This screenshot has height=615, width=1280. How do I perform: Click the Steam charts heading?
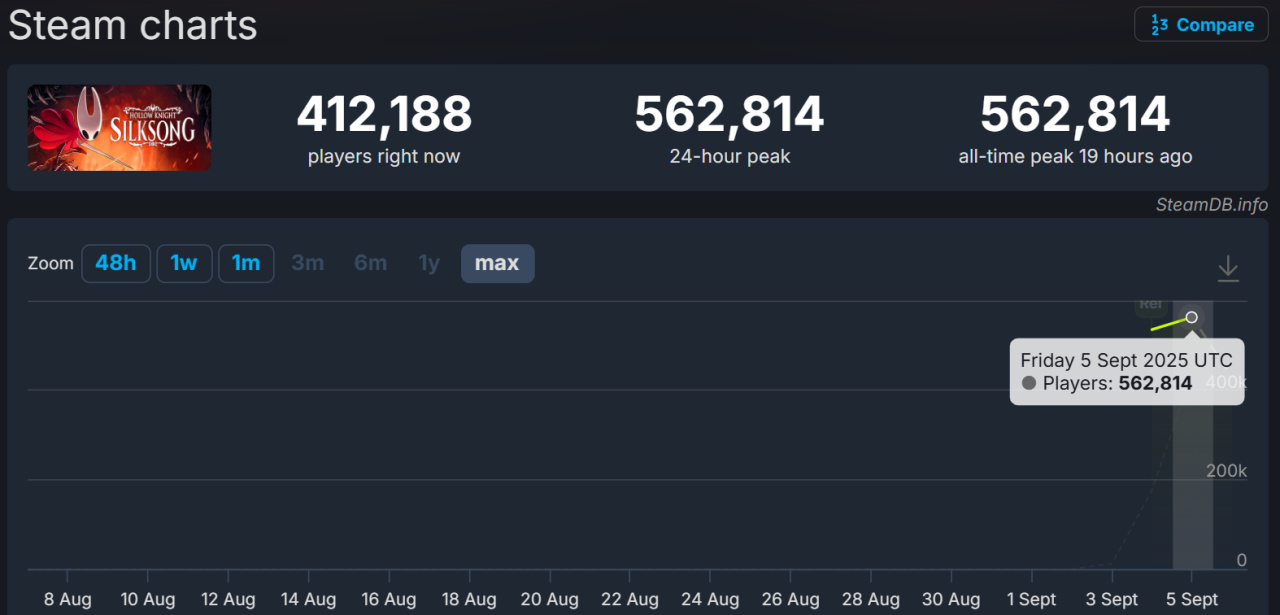tap(133, 25)
